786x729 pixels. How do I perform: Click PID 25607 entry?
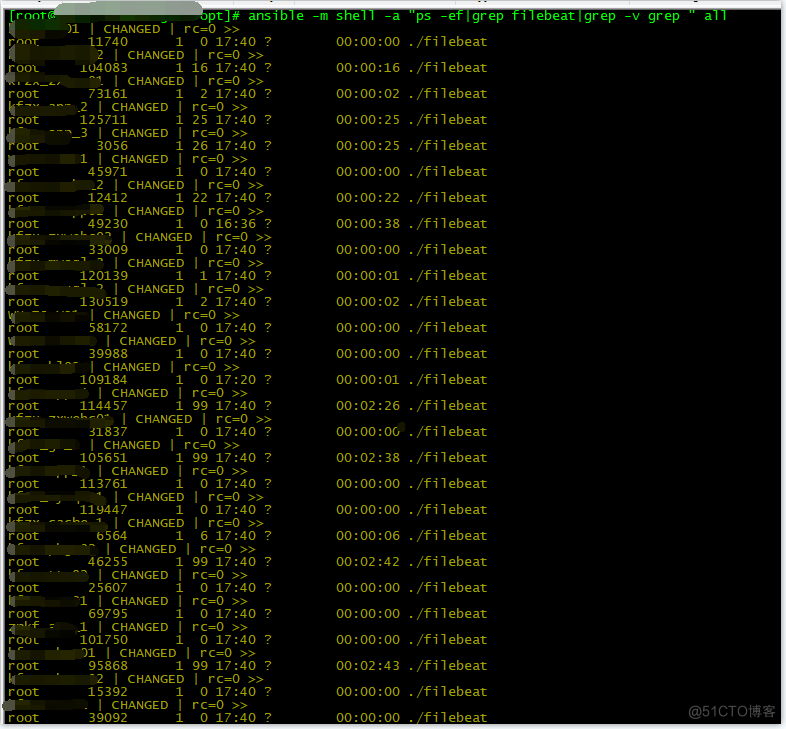pos(108,589)
